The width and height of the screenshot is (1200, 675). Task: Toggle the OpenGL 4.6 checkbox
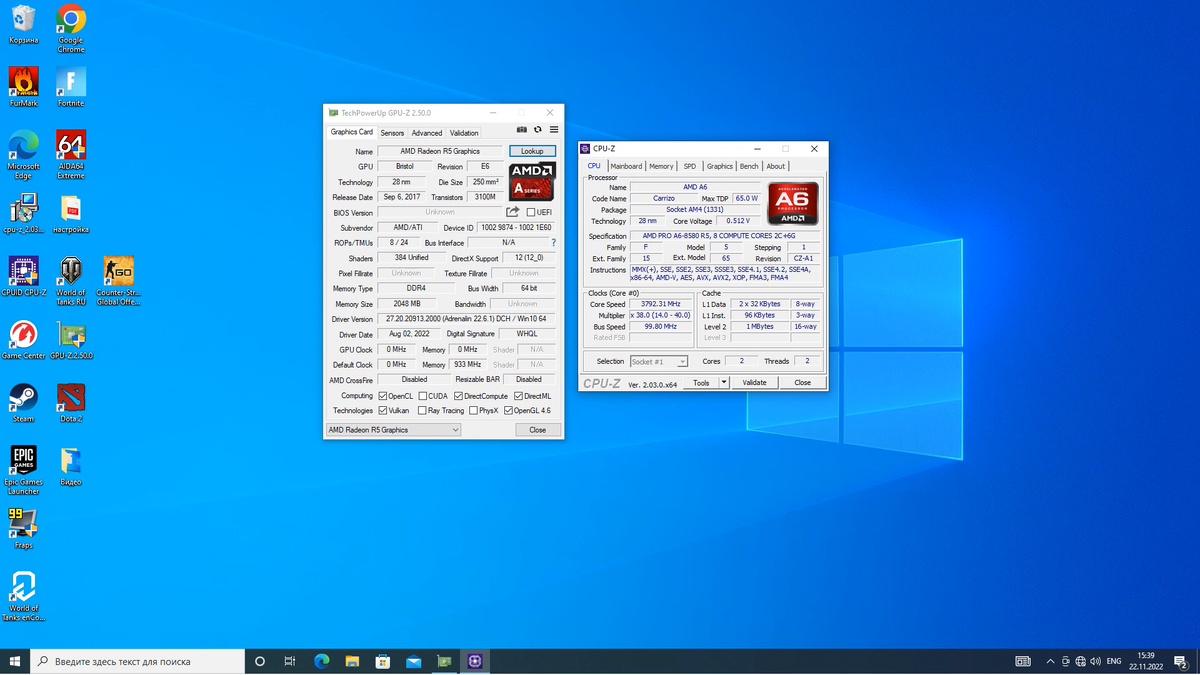point(508,410)
